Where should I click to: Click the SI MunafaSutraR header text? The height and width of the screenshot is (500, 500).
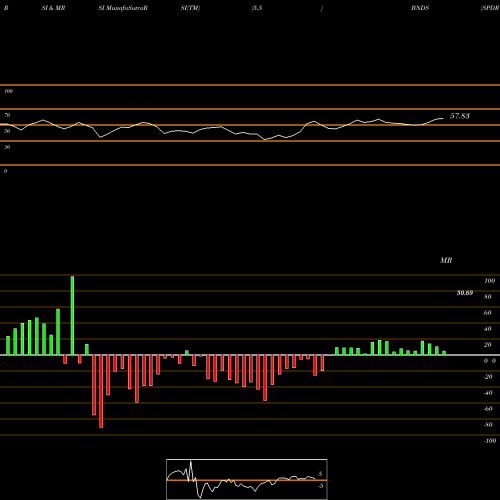pos(123,8)
